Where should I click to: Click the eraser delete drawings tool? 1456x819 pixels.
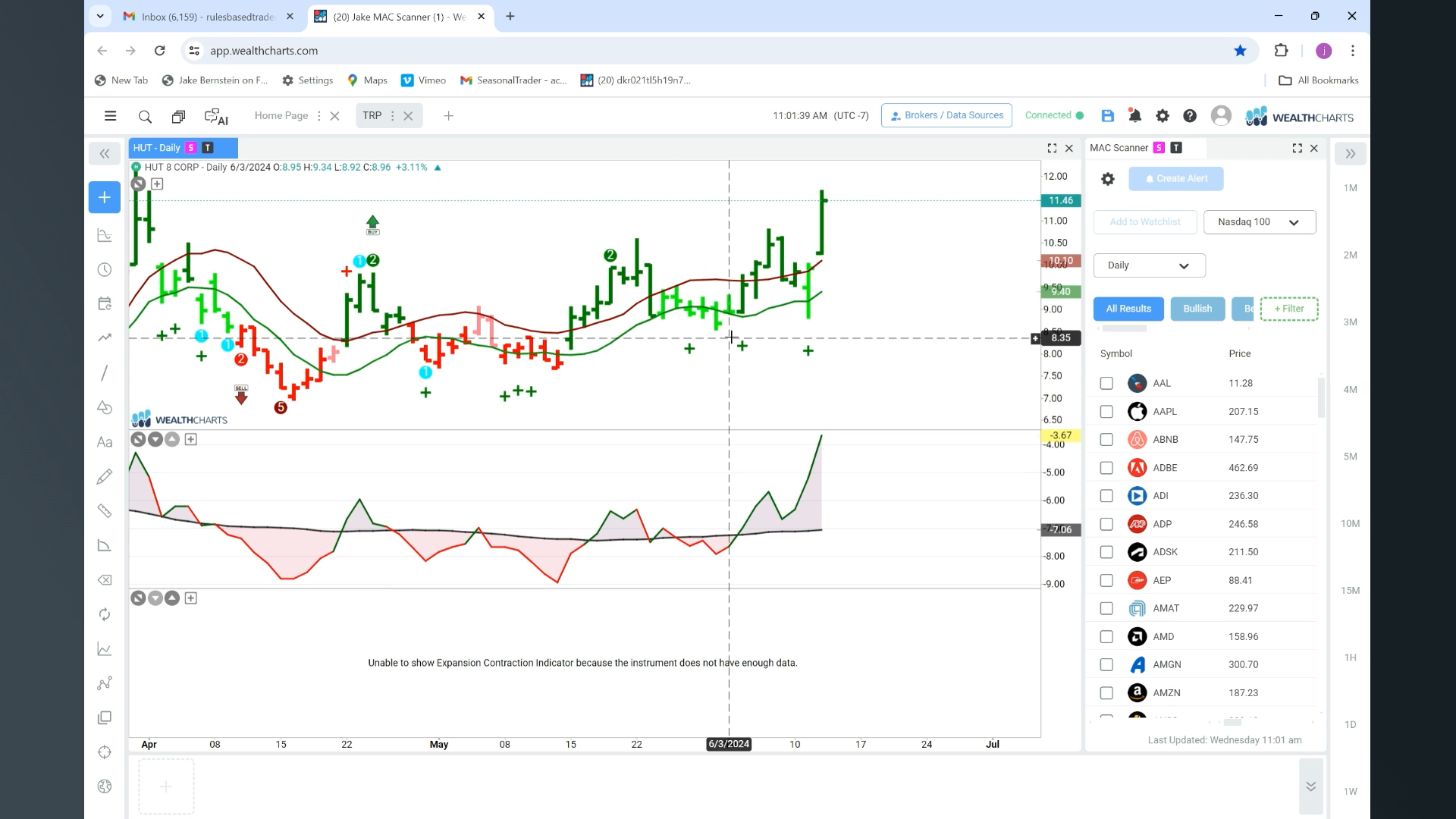click(x=105, y=580)
